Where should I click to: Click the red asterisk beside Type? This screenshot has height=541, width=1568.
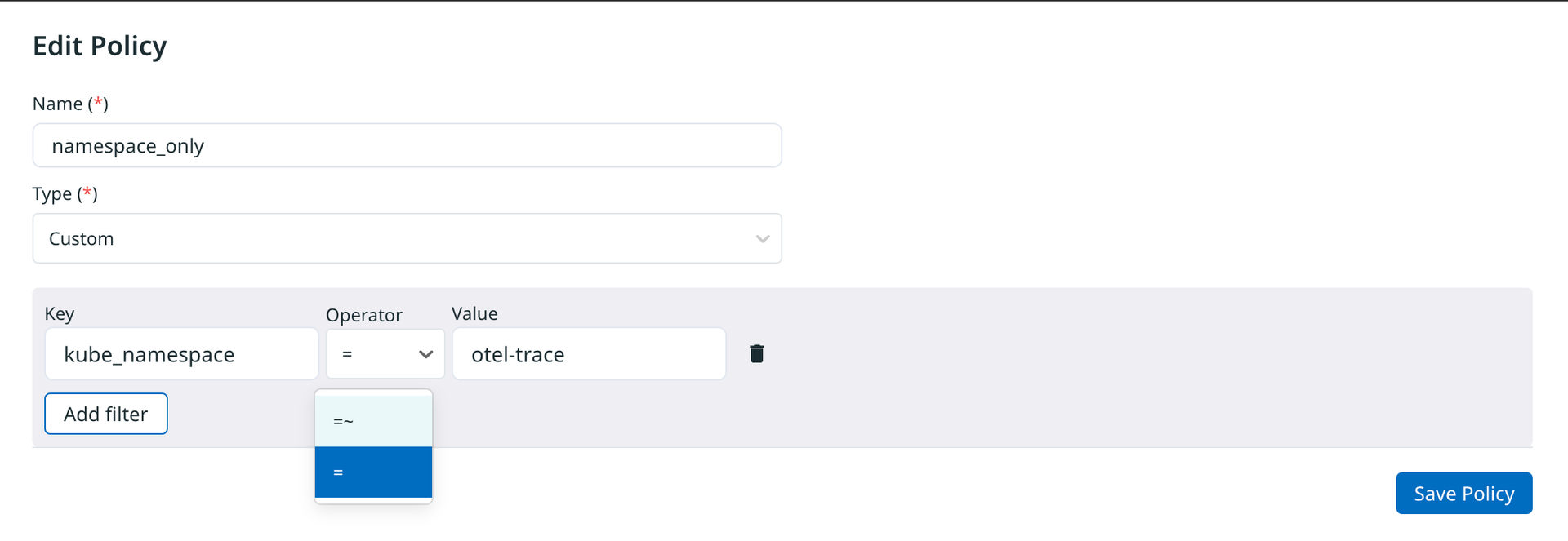(x=87, y=192)
